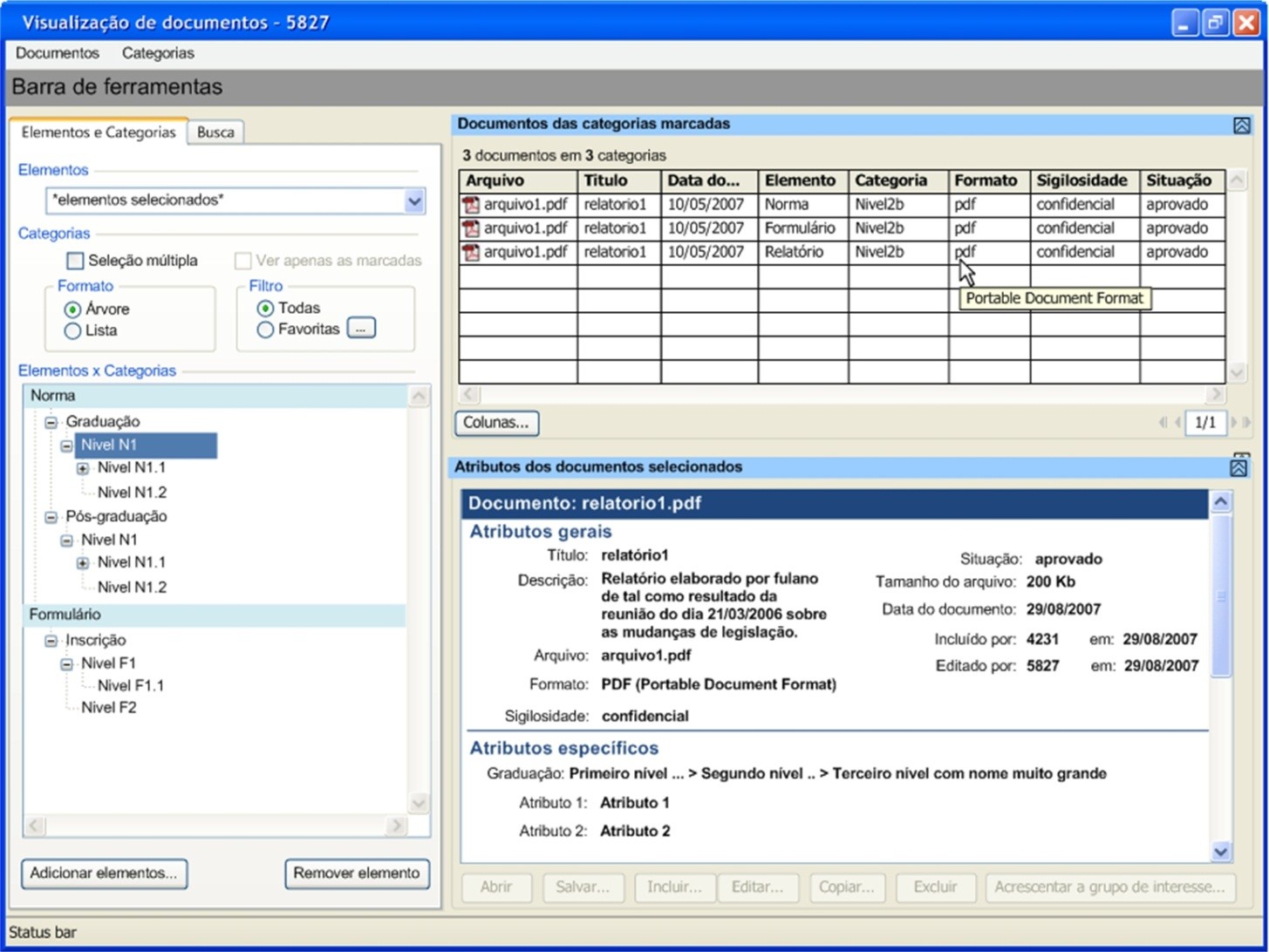The image size is (1269, 952).
Task: Collapse the Pós-graduação tree node
Action: coord(51,517)
